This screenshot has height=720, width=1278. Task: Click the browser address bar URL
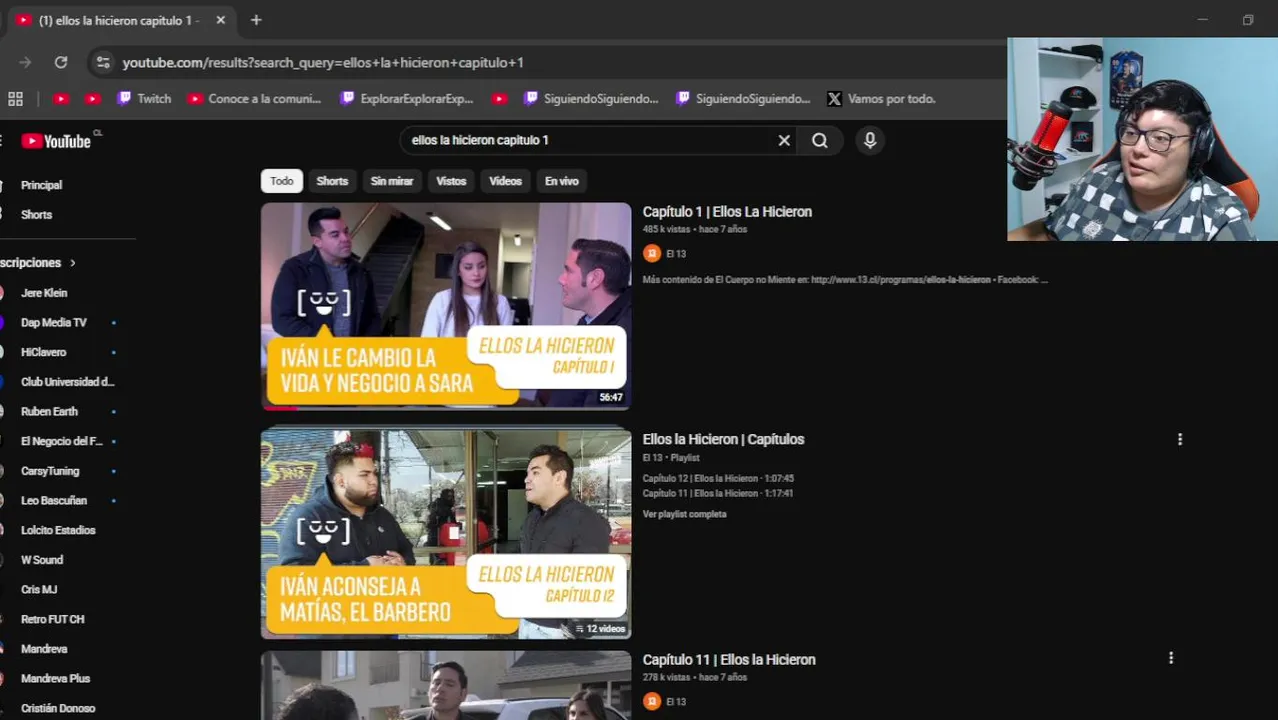323,62
